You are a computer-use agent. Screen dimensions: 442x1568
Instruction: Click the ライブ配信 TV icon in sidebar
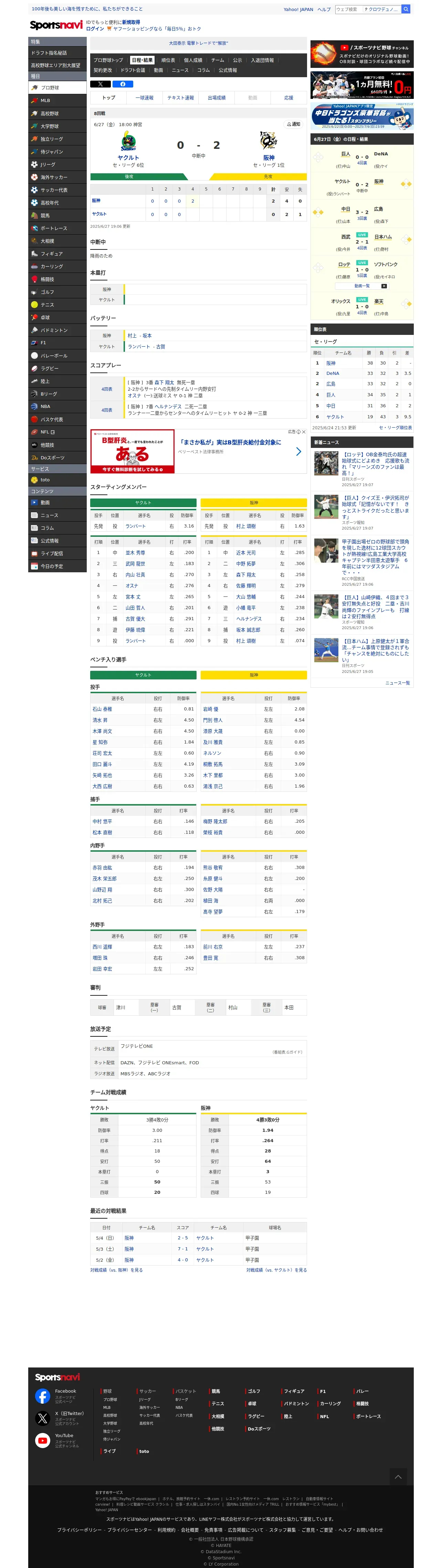35,554
